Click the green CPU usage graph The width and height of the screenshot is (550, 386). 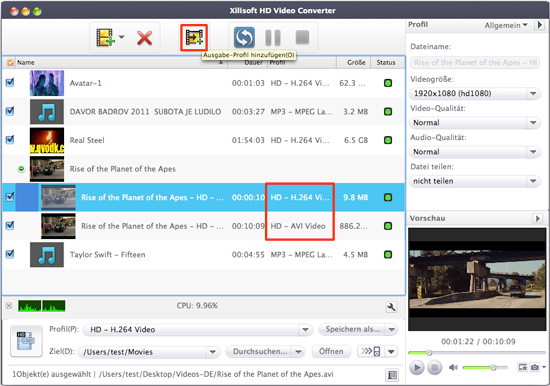click(x=41, y=306)
